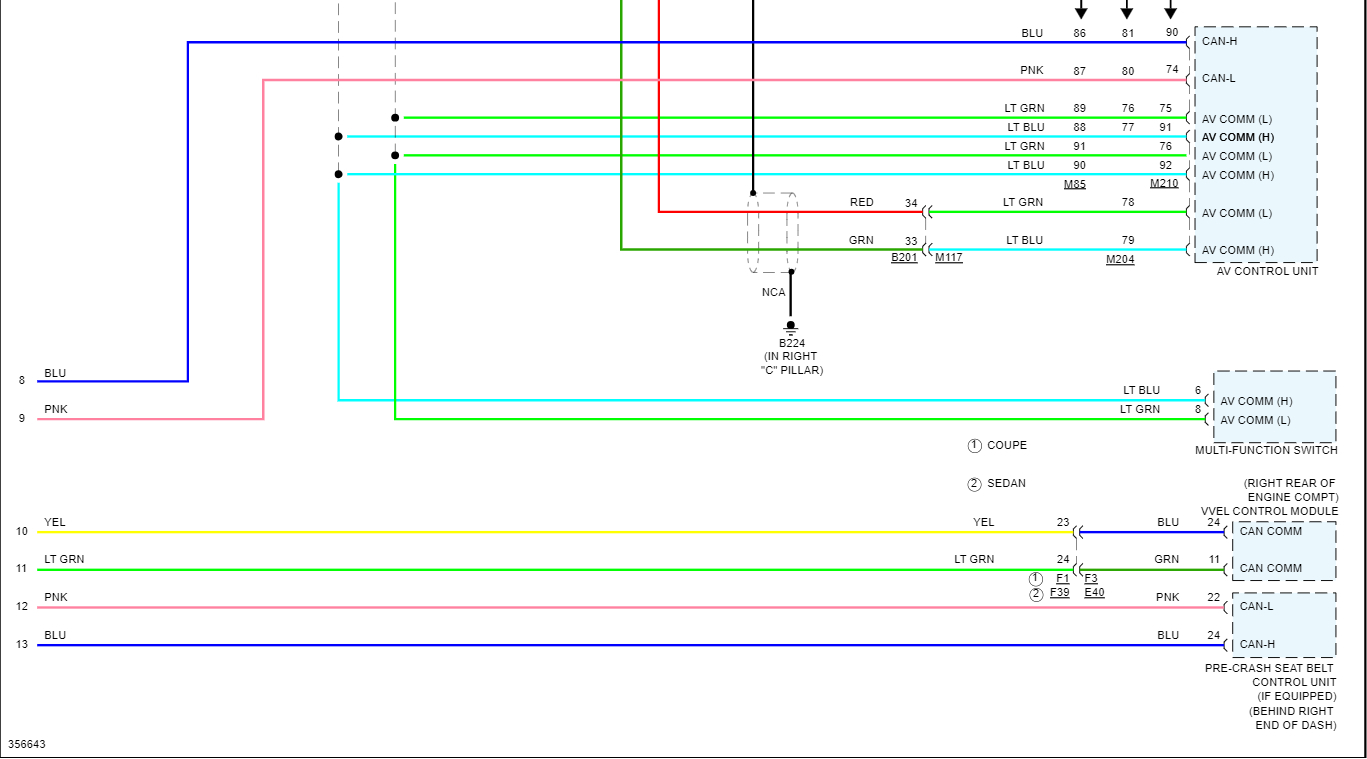
Task: Click pin 6 of the Multi-Function Switch
Action: click(1198, 391)
